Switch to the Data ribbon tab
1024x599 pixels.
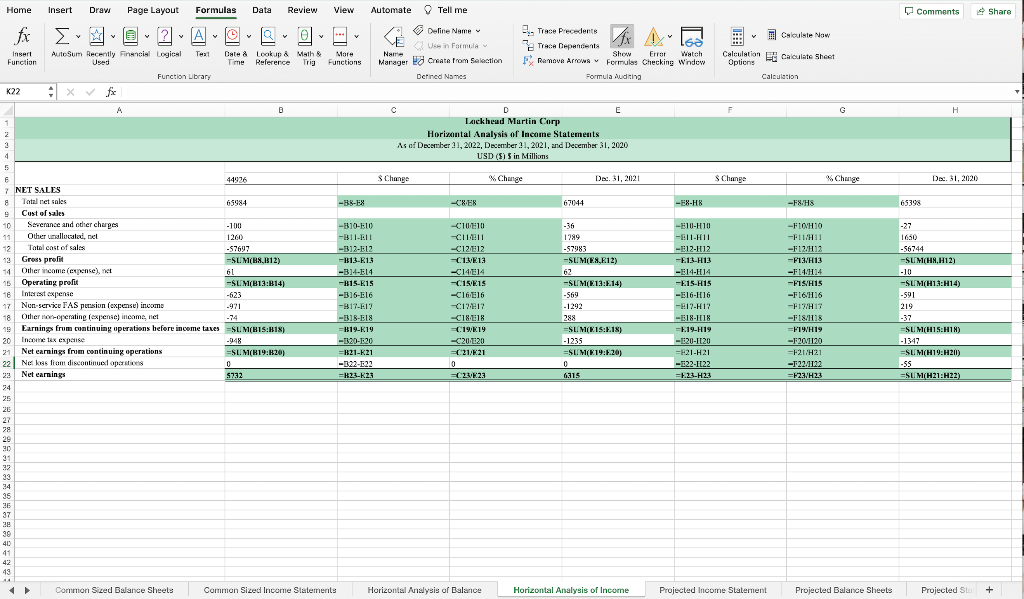(x=259, y=10)
